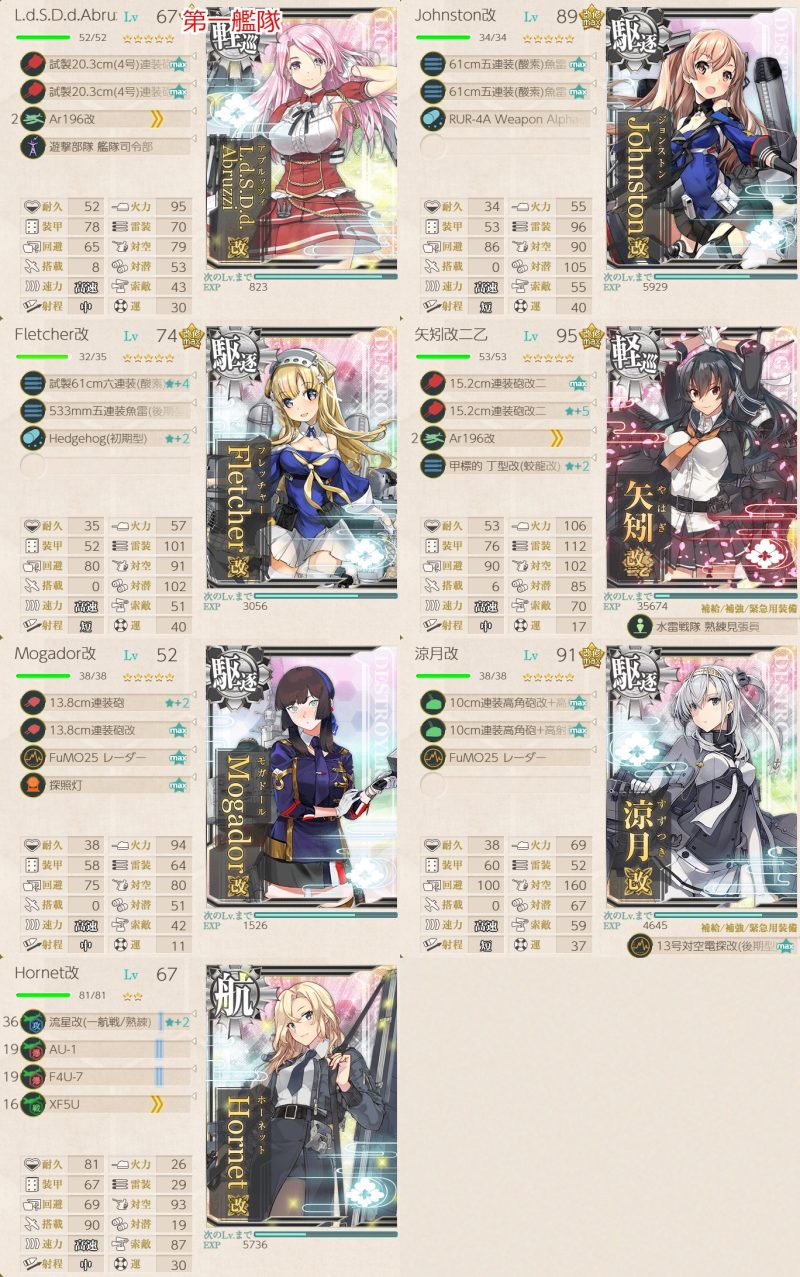Click the Mogador改 ship name
This screenshot has height=1277, width=800.
[56, 654]
